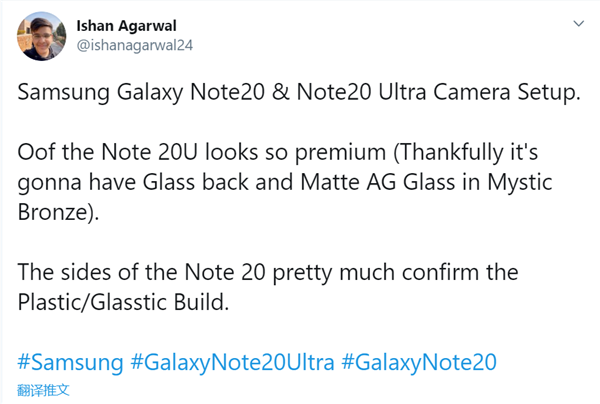Screen dimensions: 600x404
Task: Click Ishan Agarwal's profile avatar
Action: coord(39,38)
